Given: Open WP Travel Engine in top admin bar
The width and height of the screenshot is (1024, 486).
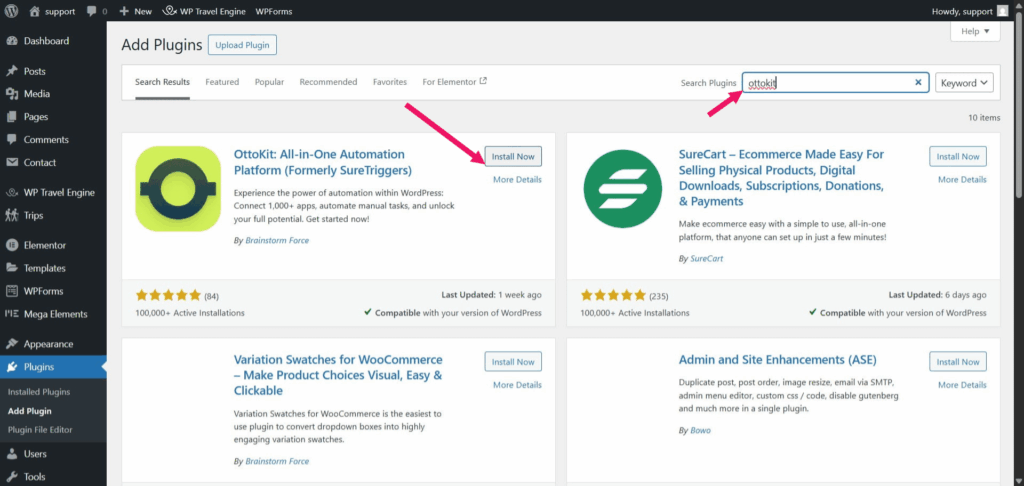Looking at the screenshot, I should pos(204,11).
